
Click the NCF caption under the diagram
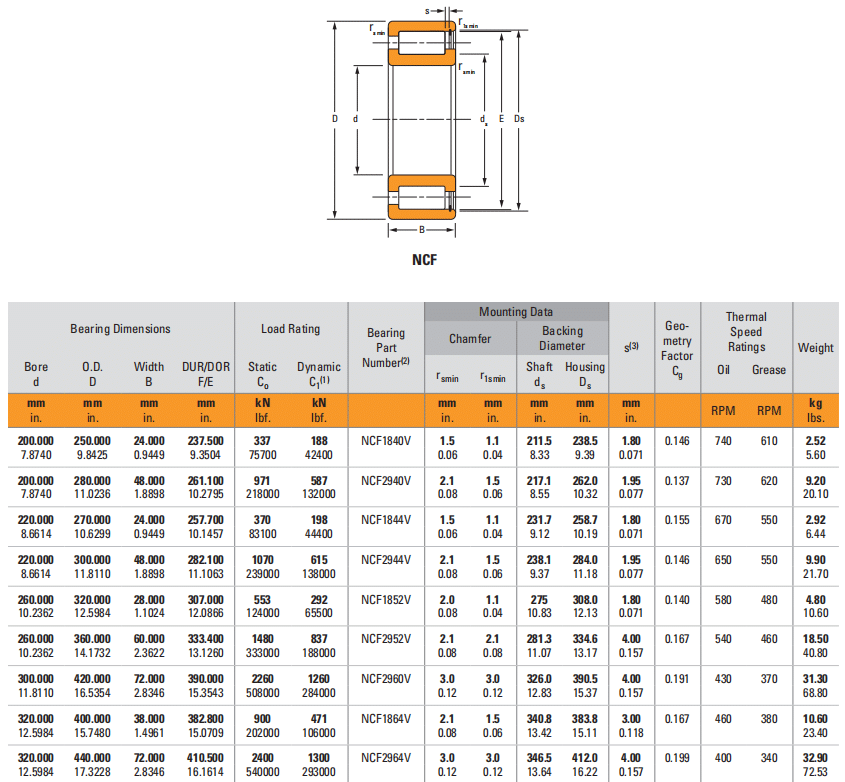(424, 259)
